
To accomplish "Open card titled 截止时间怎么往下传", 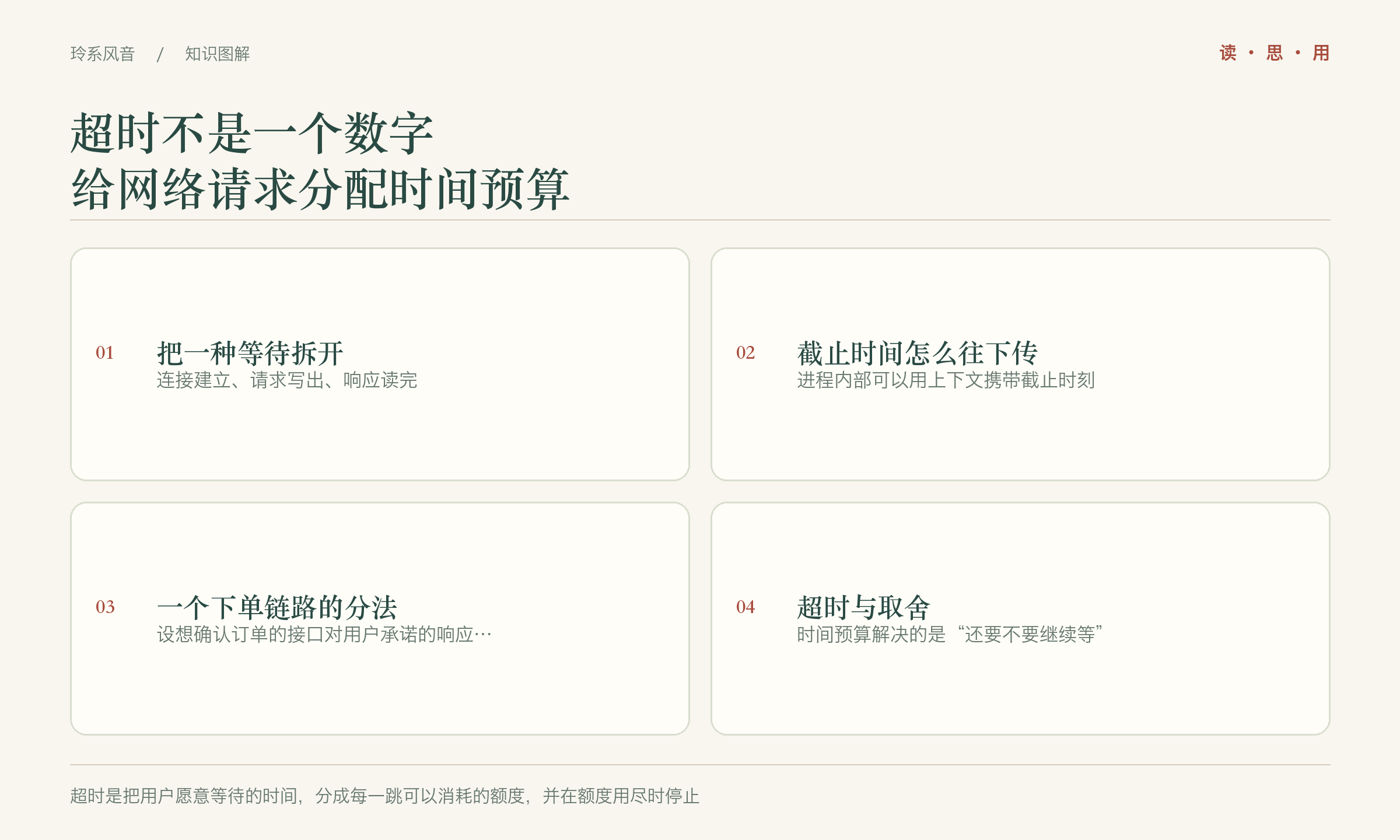I will [1020, 364].
